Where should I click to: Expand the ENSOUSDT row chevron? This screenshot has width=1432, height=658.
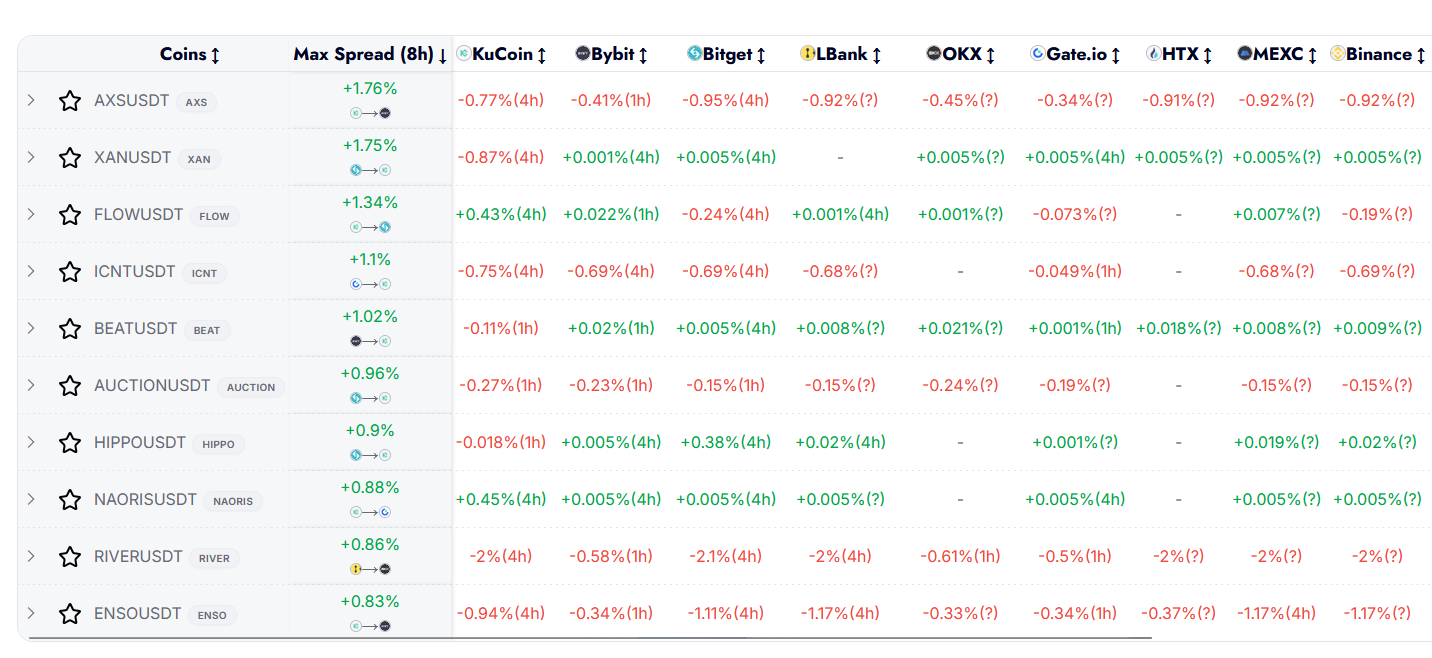pyautogui.click(x=31, y=614)
